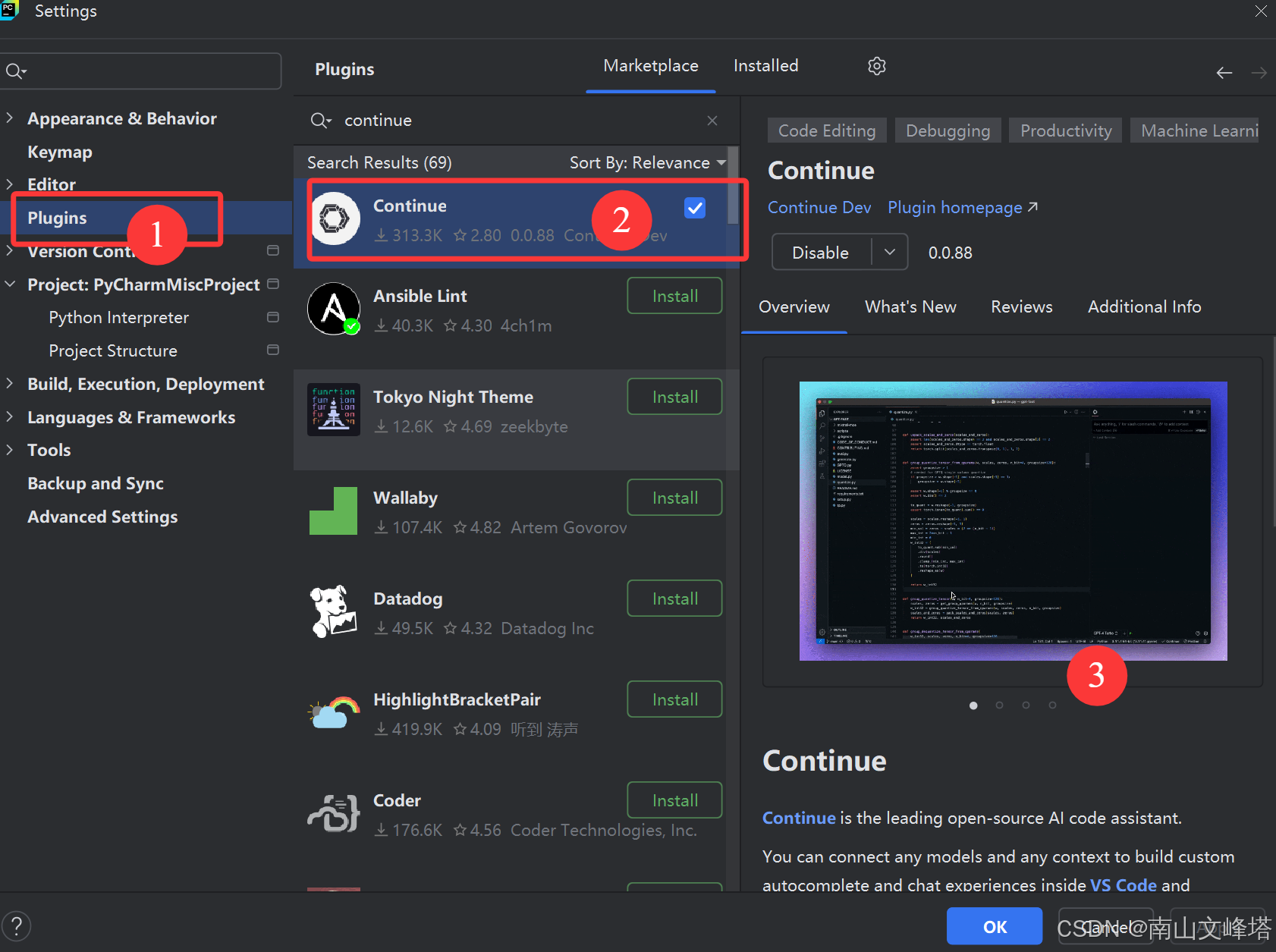
Task: Select Keymap in settings tree
Action: 60,152
